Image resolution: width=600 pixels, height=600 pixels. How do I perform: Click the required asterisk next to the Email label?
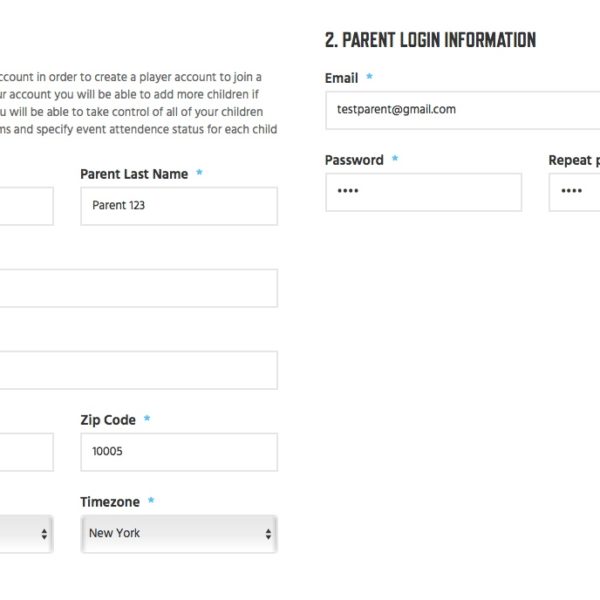tap(369, 76)
